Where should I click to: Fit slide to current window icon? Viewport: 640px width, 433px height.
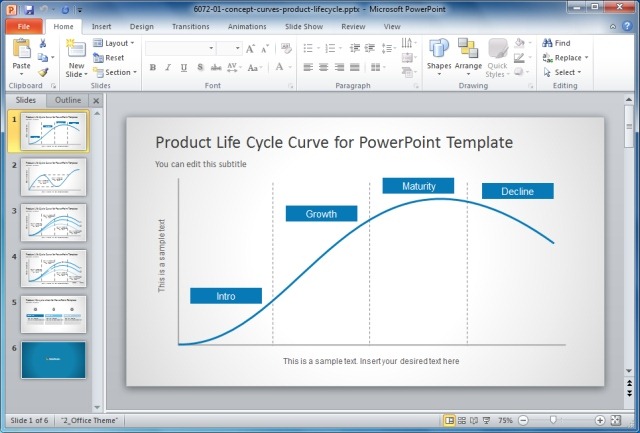tap(616, 420)
